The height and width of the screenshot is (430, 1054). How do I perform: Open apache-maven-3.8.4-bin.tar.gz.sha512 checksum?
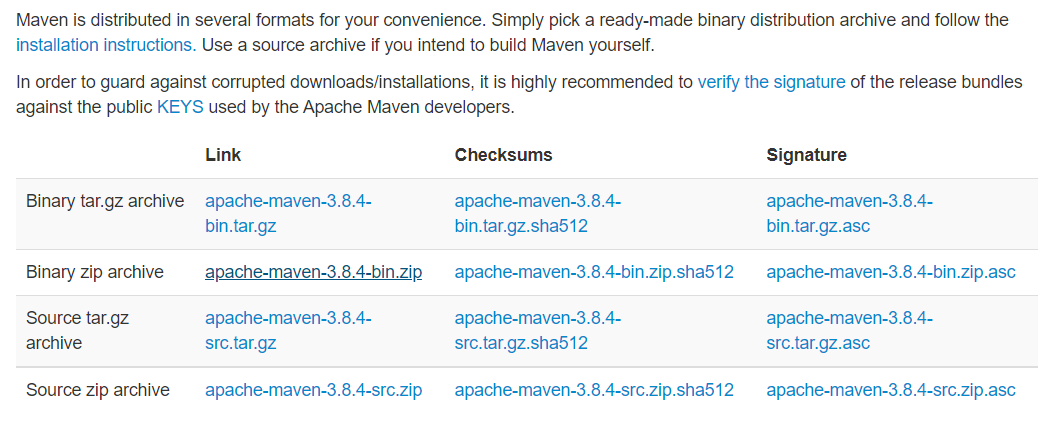pyautogui.click(x=538, y=213)
